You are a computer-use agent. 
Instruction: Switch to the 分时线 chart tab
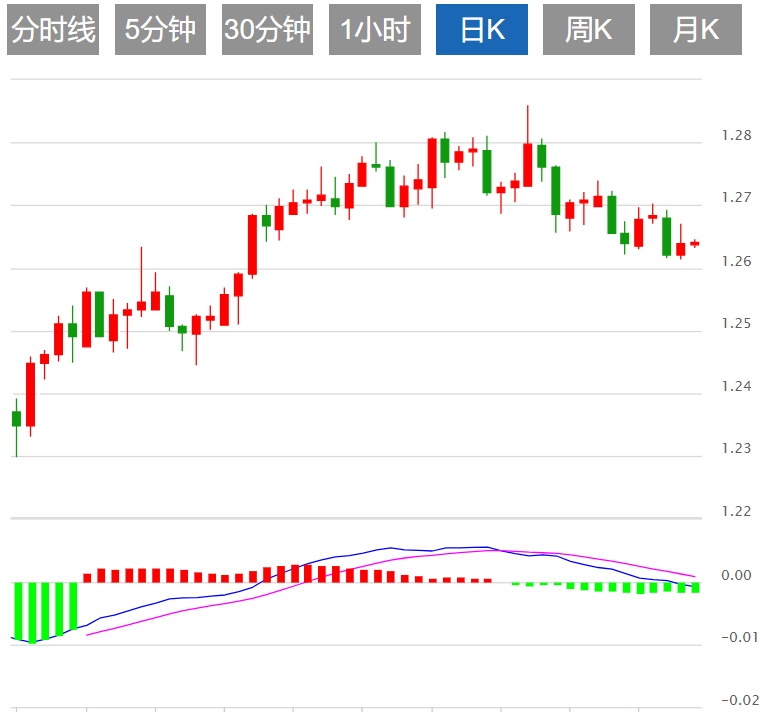pos(53,29)
